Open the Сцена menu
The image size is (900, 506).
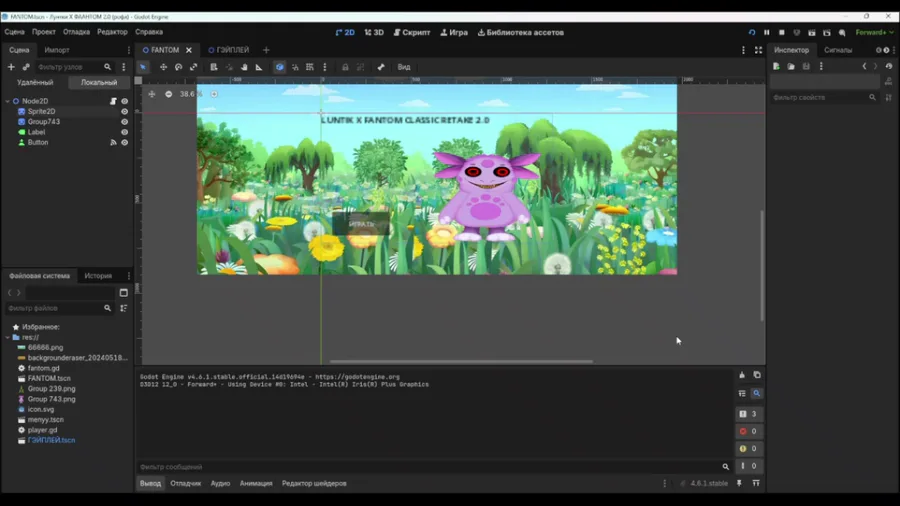(x=14, y=33)
